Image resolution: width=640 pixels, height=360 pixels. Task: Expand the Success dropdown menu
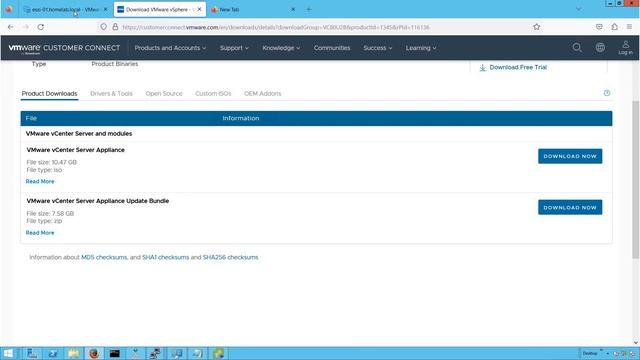[x=378, y=48]
